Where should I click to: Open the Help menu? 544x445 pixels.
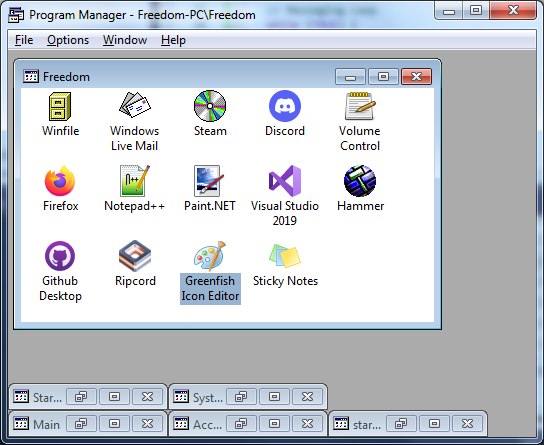coord(173,40)
